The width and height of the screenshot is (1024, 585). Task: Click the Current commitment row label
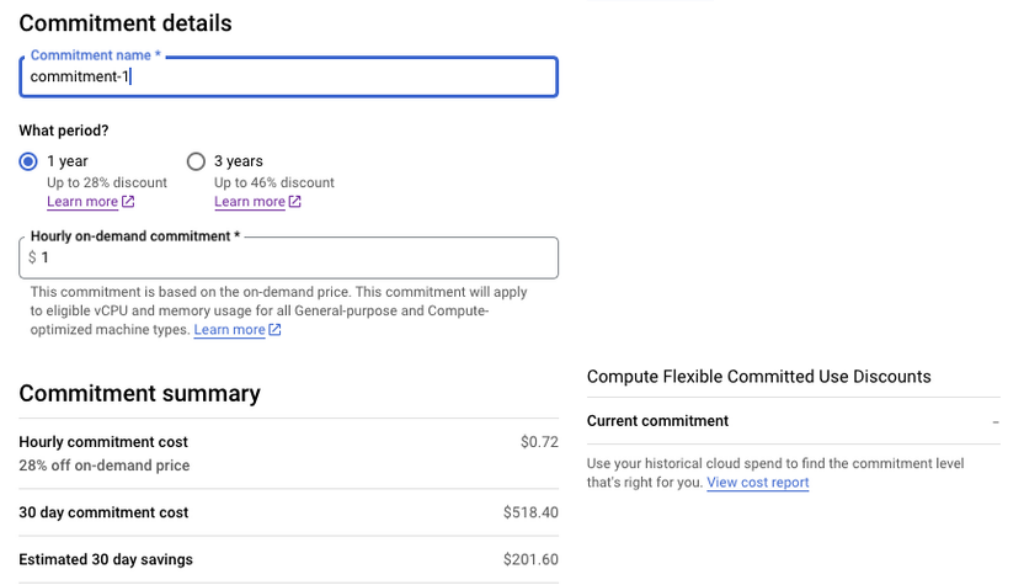657,421
